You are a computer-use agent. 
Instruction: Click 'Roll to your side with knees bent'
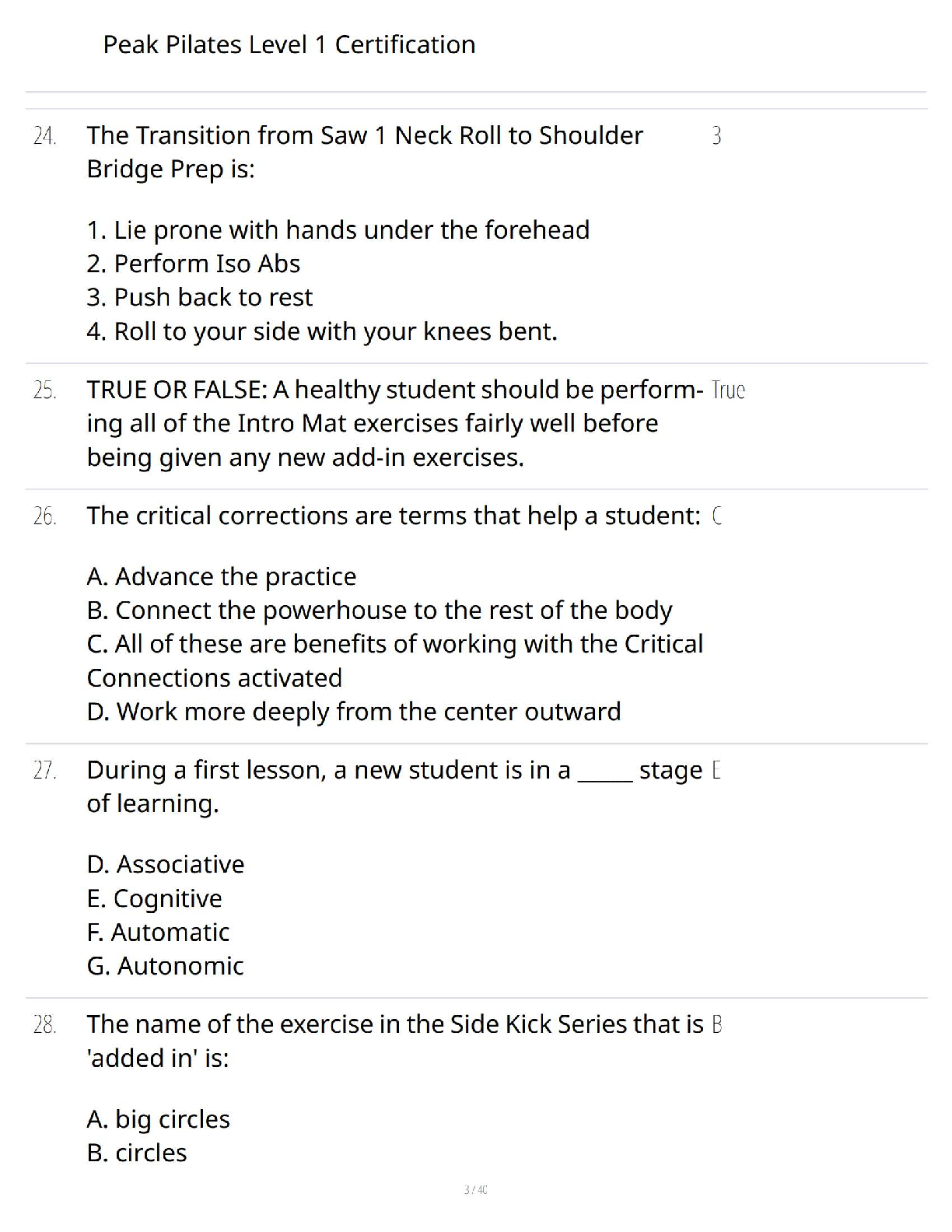(x=321, y=331)
